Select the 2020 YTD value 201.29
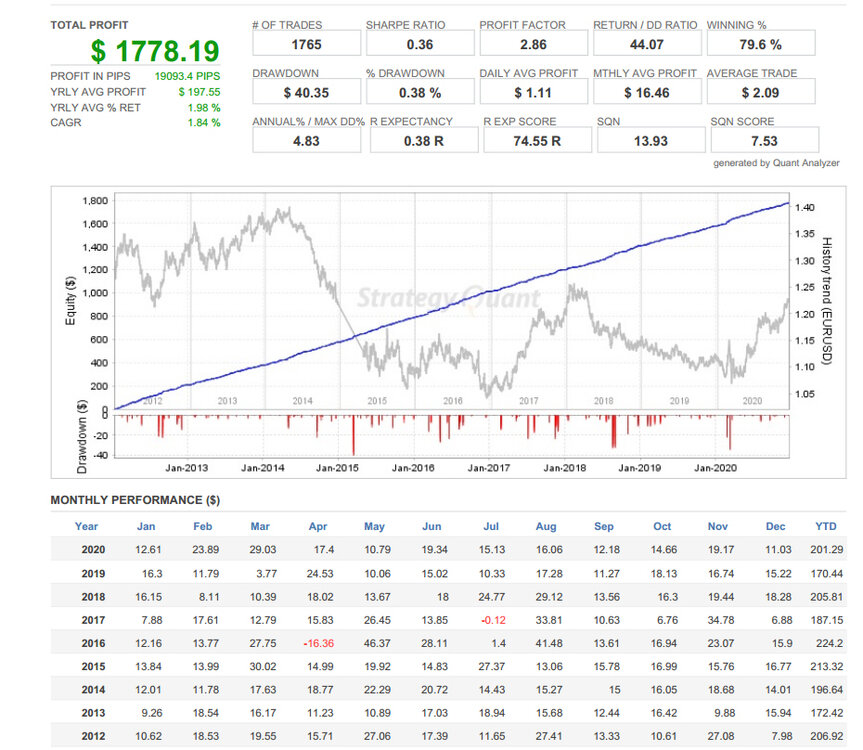Viewport: 863px width, 750px height. [x=827, y=550]
